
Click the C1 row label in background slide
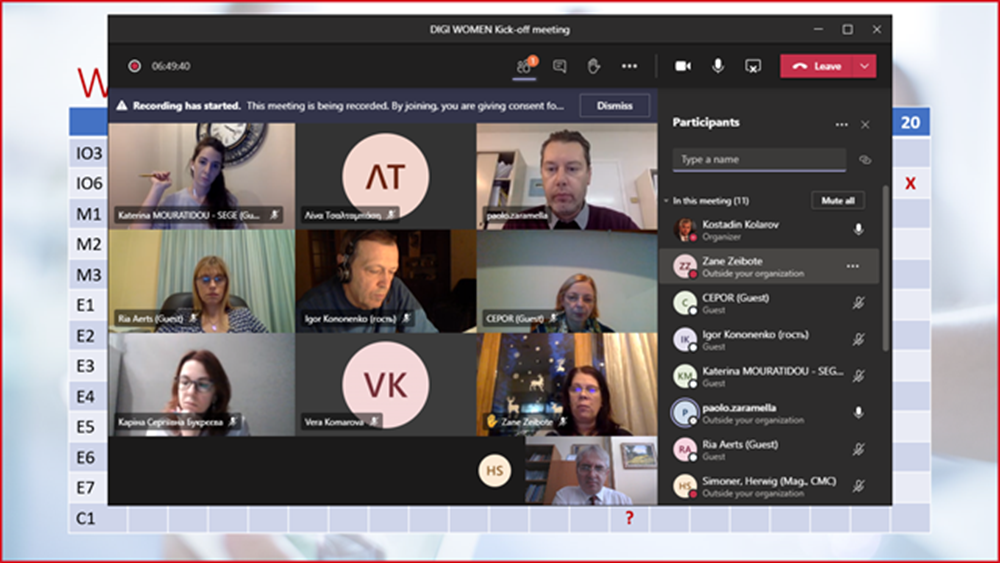(x=86, y=518)
